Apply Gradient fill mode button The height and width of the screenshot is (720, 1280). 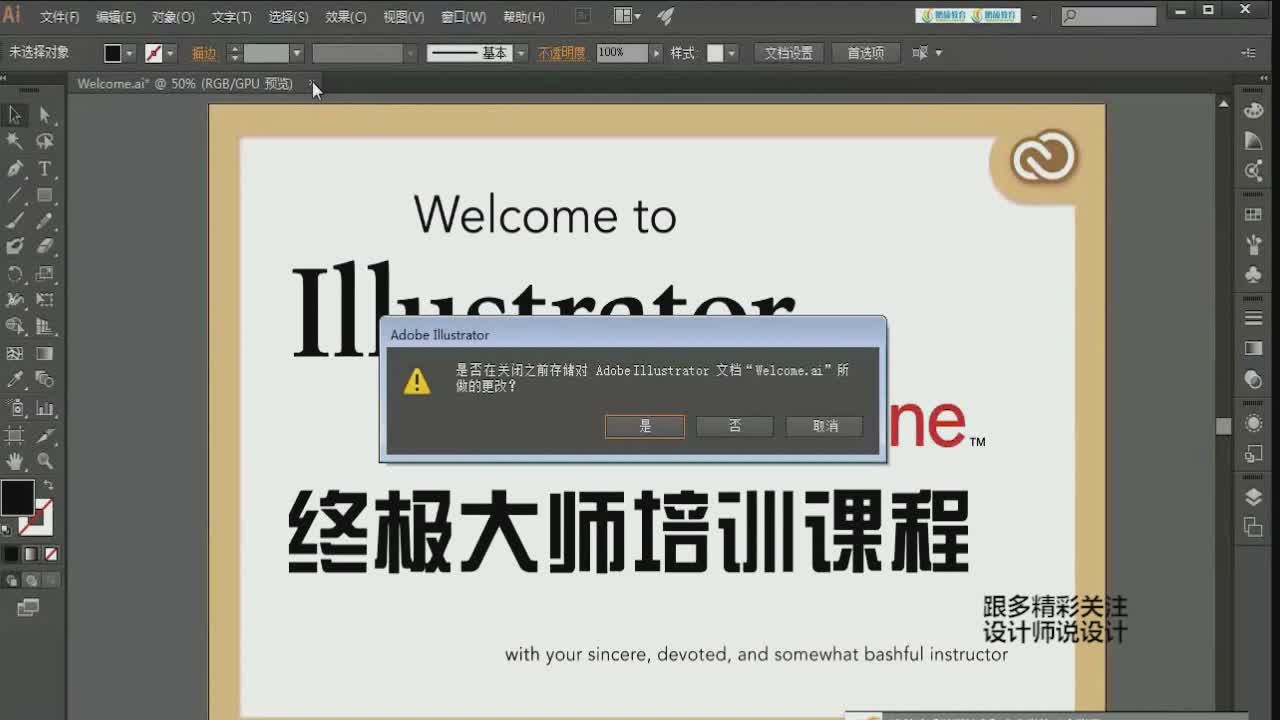31,553
